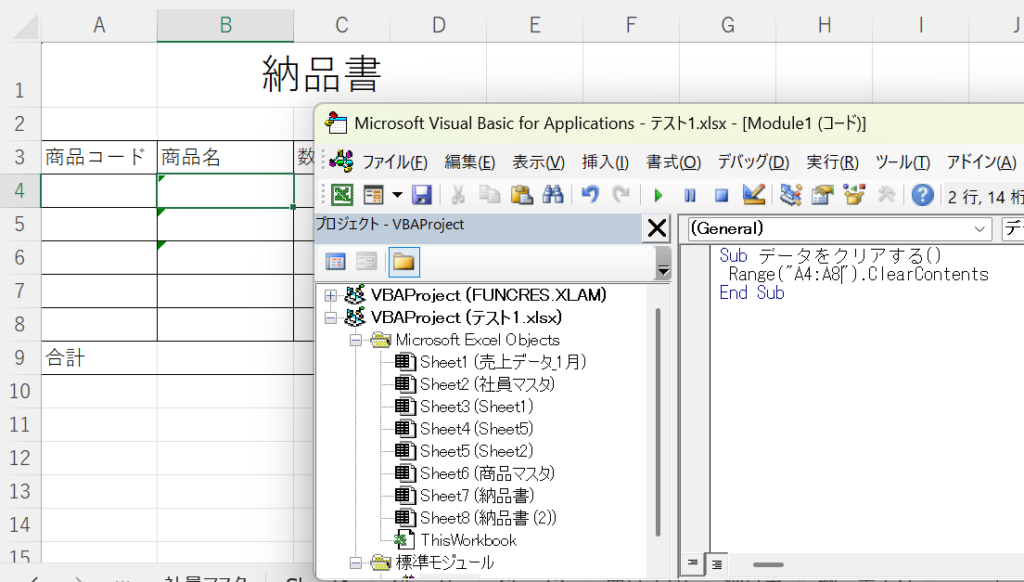
Task: Open the Properties Window toolbar icon
Action: tap(821, 196)
